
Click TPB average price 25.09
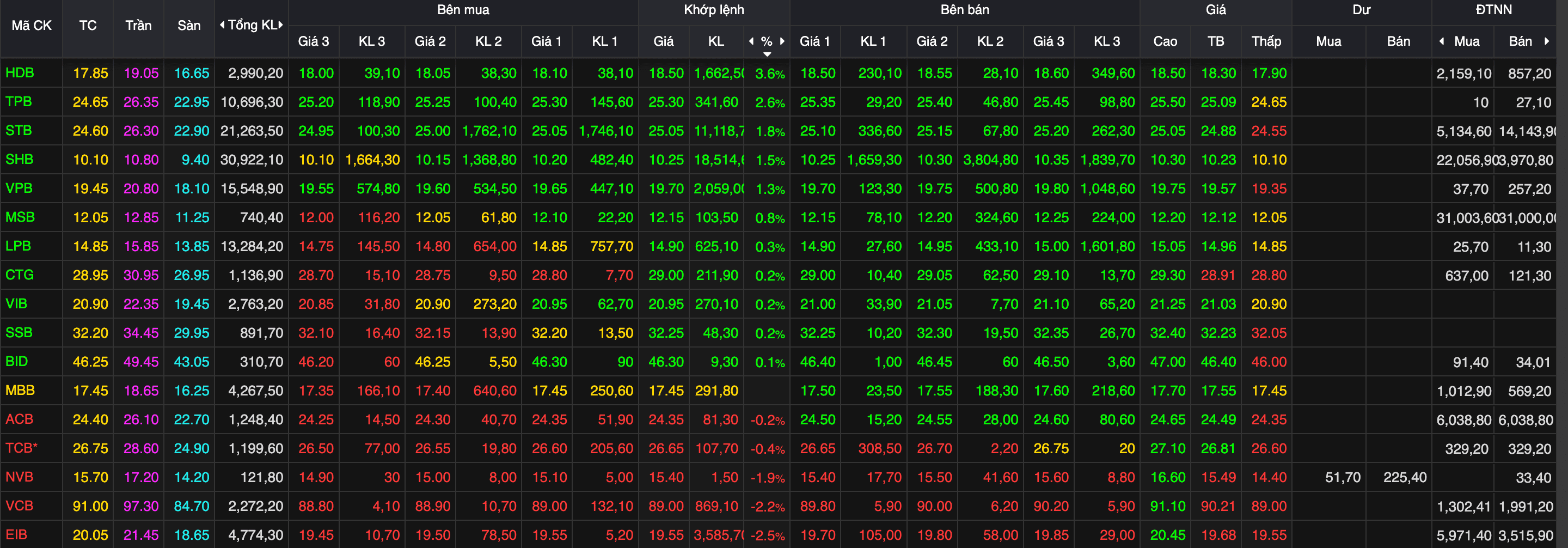point(1218,102)
